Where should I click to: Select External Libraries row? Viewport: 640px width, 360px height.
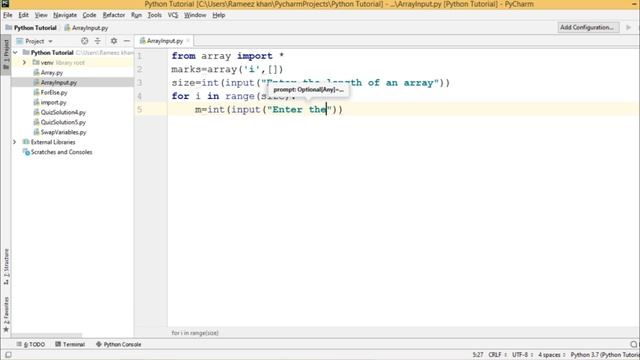coord(53,142)
